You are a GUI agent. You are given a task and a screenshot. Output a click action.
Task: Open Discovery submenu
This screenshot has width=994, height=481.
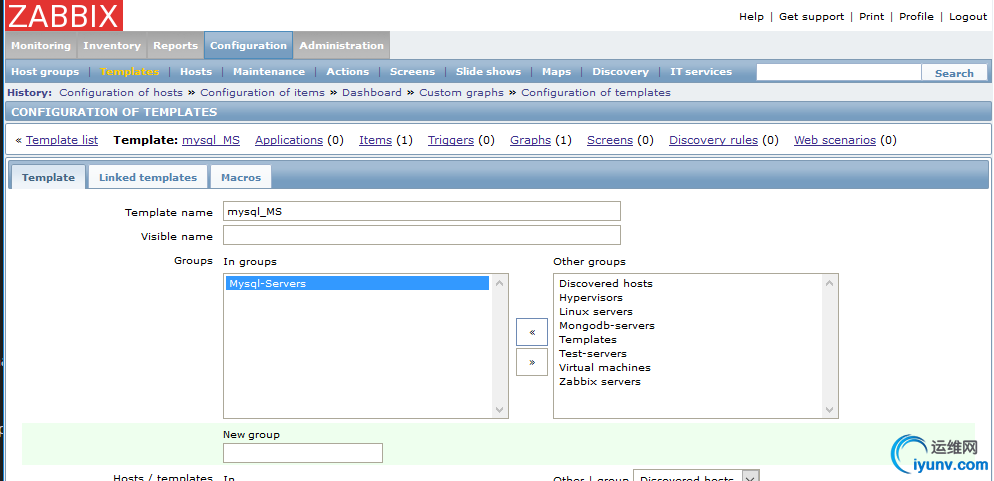(x=621, y=72)
